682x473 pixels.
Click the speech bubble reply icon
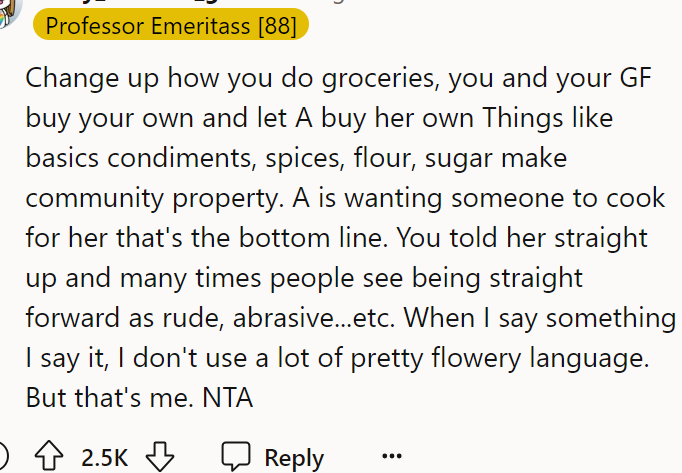(236, 457)
